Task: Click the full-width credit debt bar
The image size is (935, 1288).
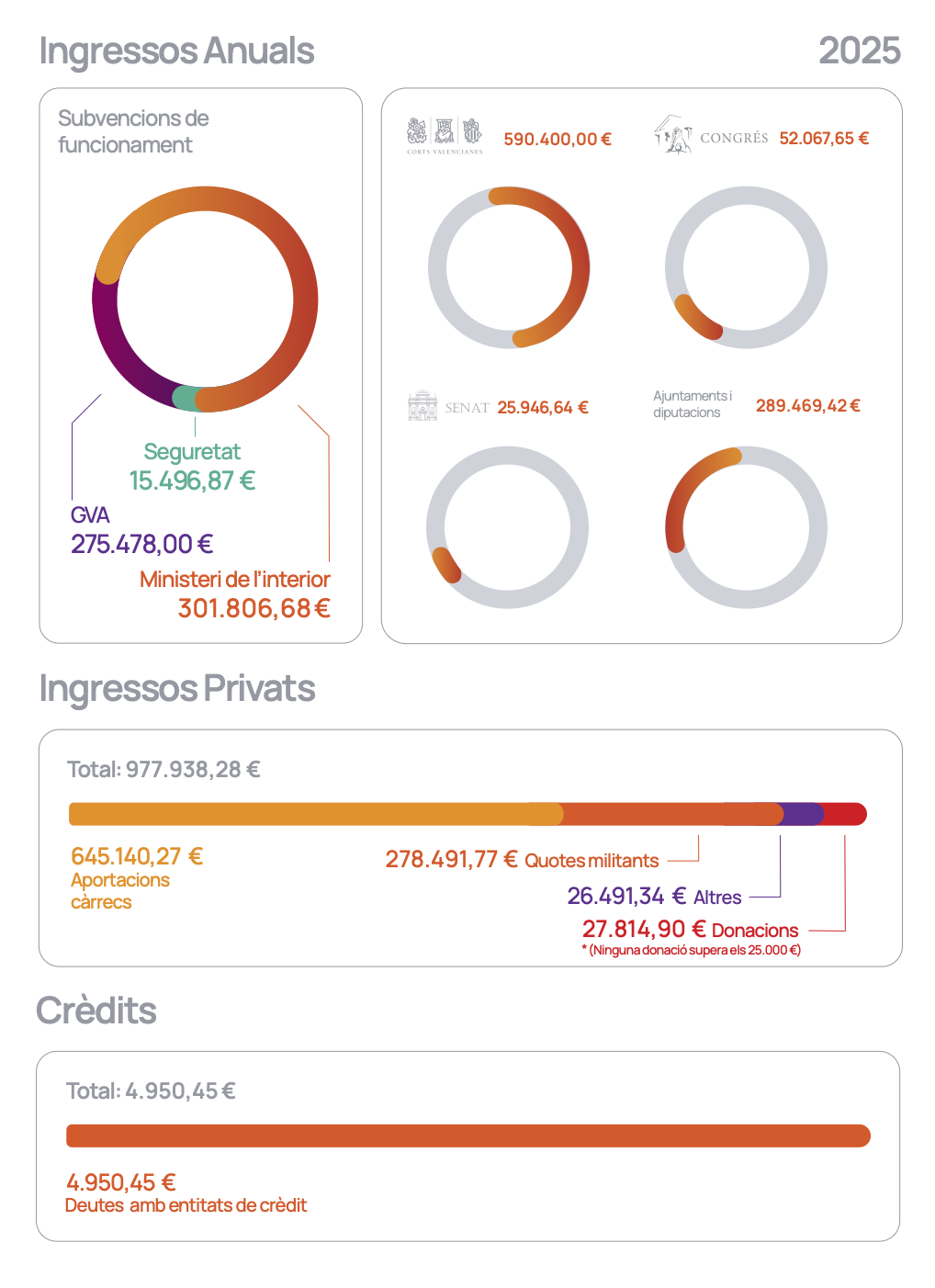Action: pyautogui.click(x=468, y=1135)
